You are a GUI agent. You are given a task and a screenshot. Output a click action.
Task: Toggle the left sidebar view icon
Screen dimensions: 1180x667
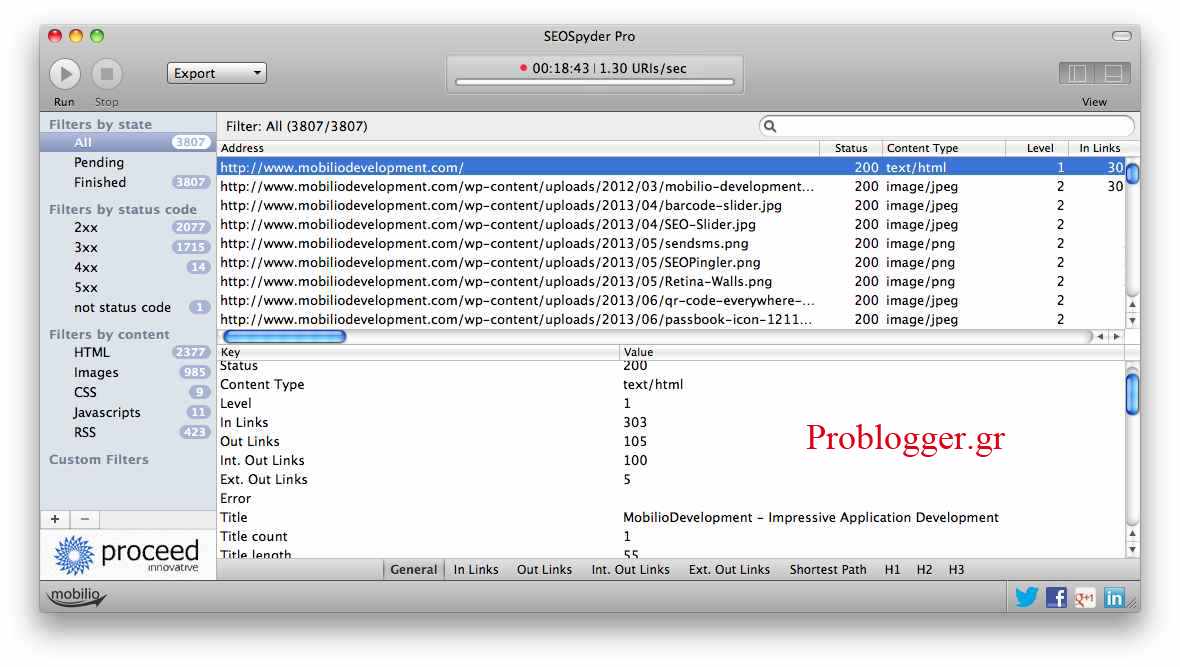1077,73
